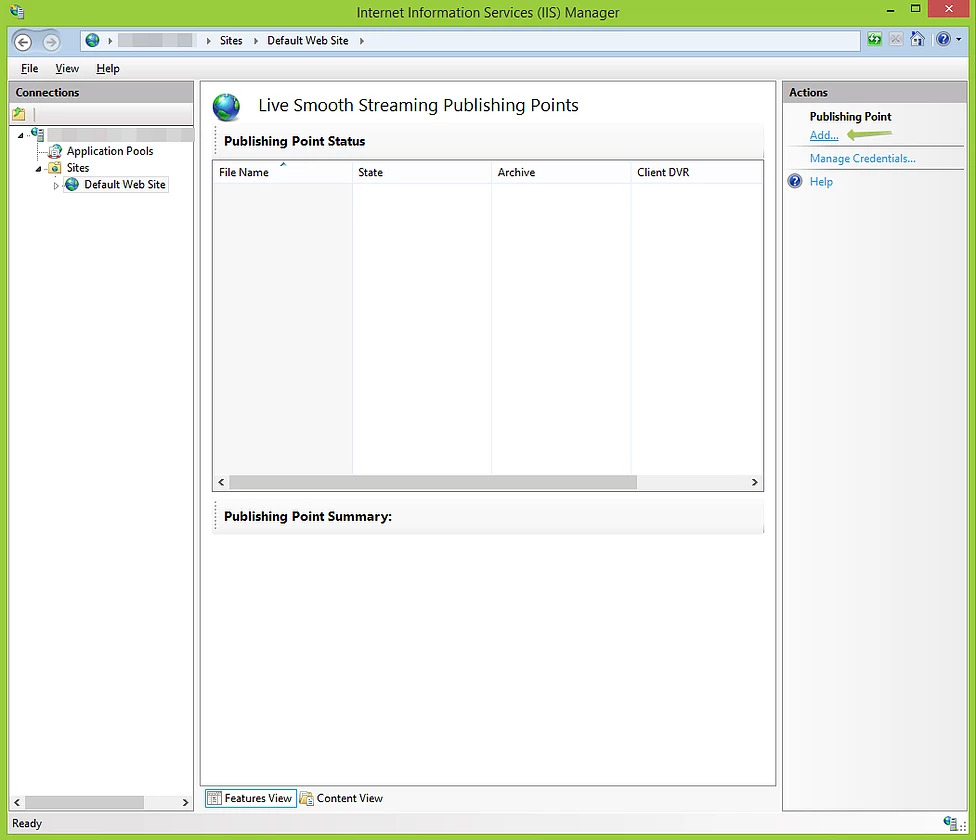
Task: Sort by the File Name column header
Action: click(282, 172)
